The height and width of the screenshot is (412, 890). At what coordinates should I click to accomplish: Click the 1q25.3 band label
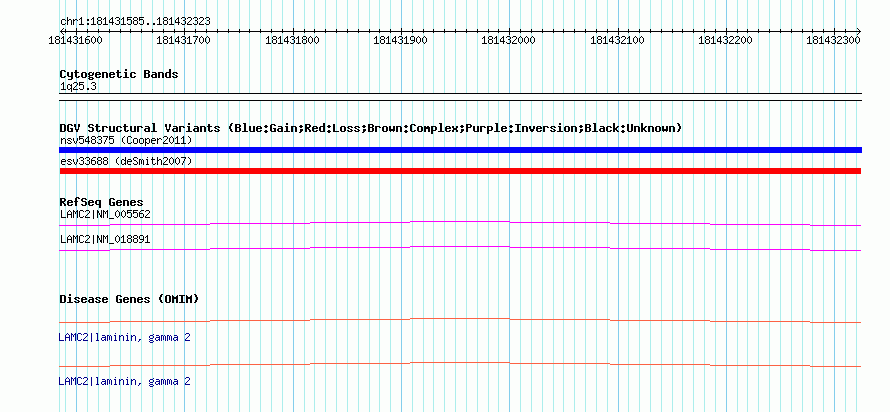77,87
